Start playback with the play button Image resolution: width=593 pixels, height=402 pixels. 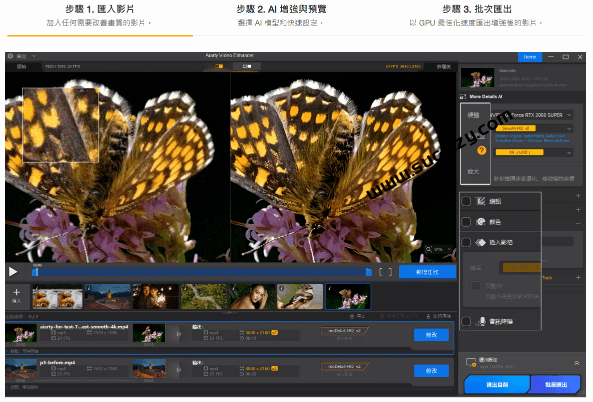click(13, 272)
